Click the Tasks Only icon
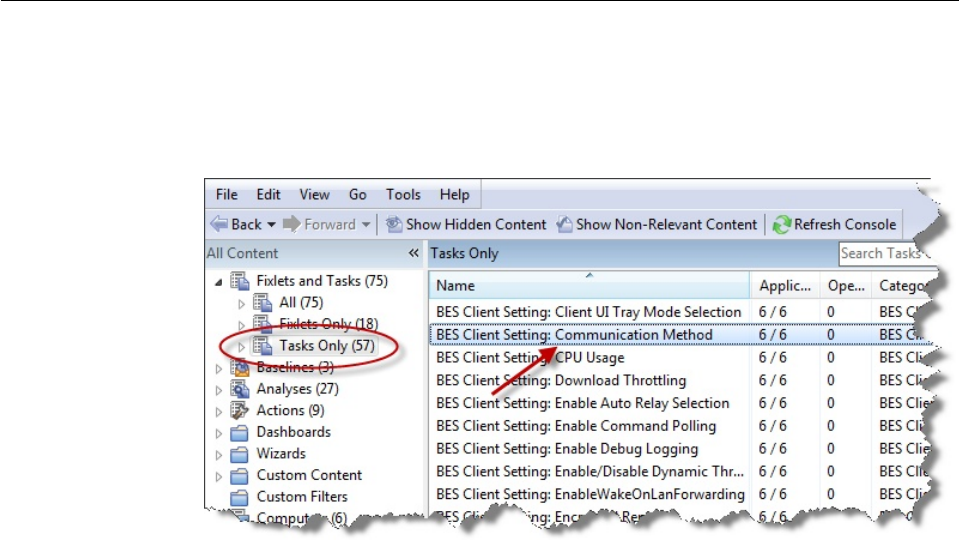 (262, 346)
